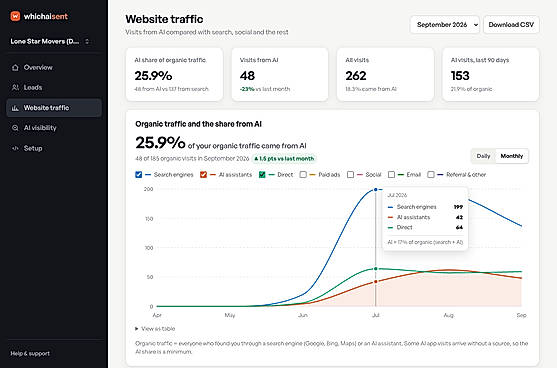Open AI visibility via the magnifier icon
Viewport: 557px width, 368px height.
coord(15,128)
